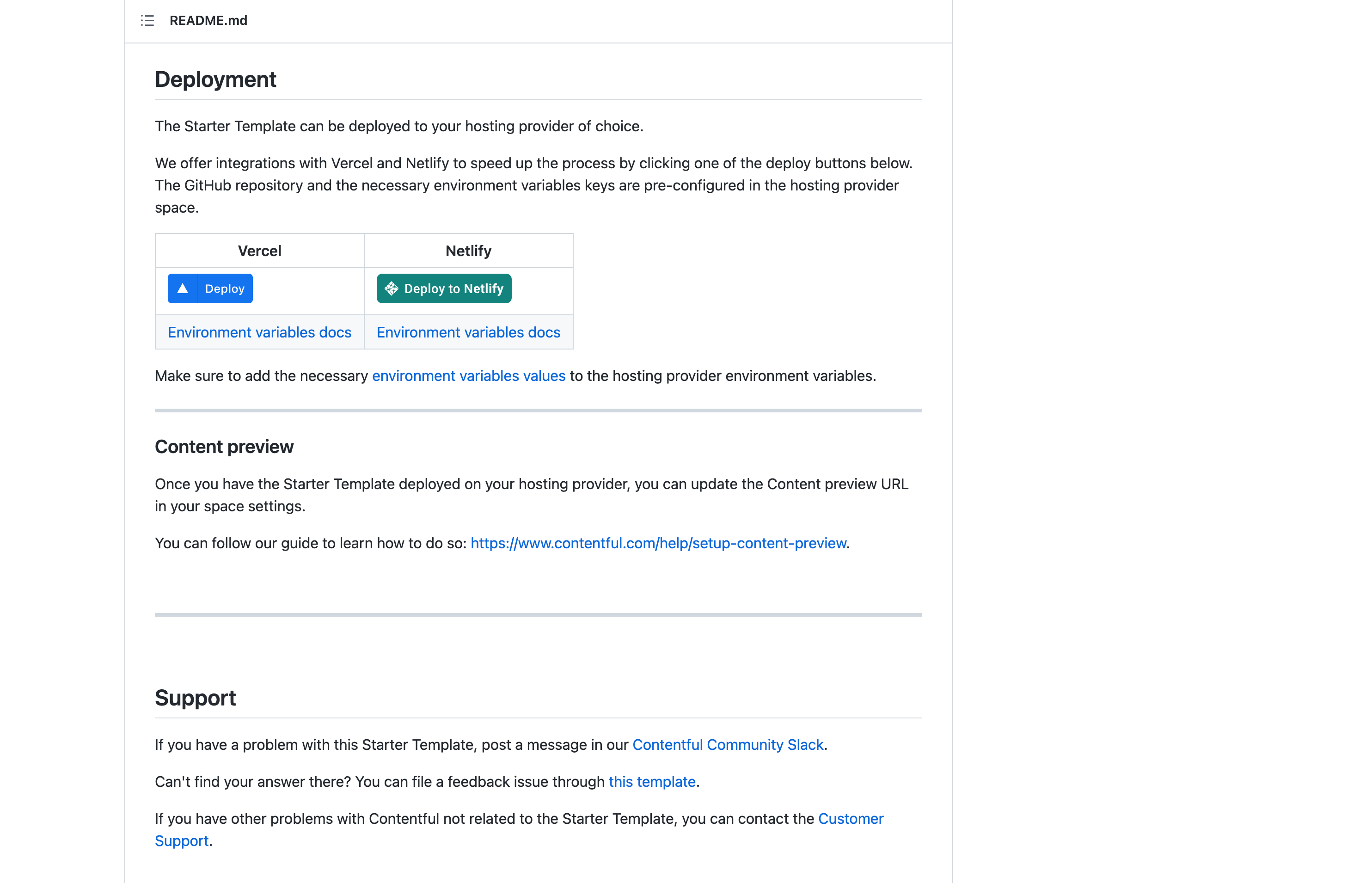Click the Support word on wrapped link
The width and height of the screenshot is (1372, 883).
[x=182, y=840]
